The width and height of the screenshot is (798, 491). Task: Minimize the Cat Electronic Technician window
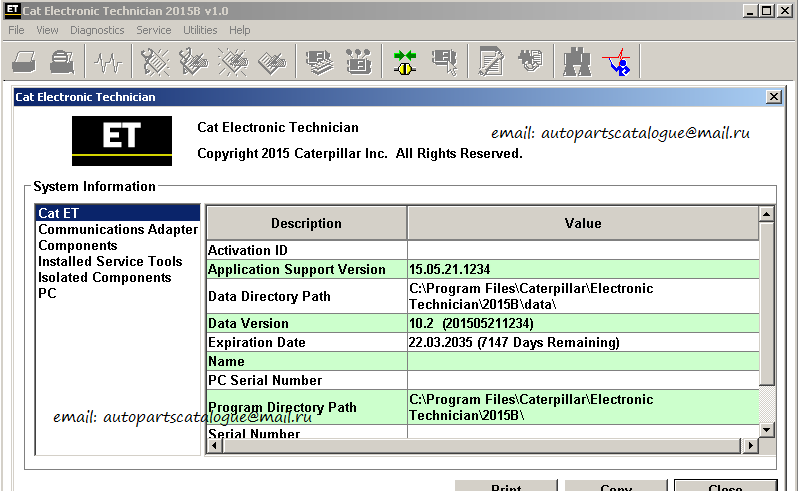point(749,10)
